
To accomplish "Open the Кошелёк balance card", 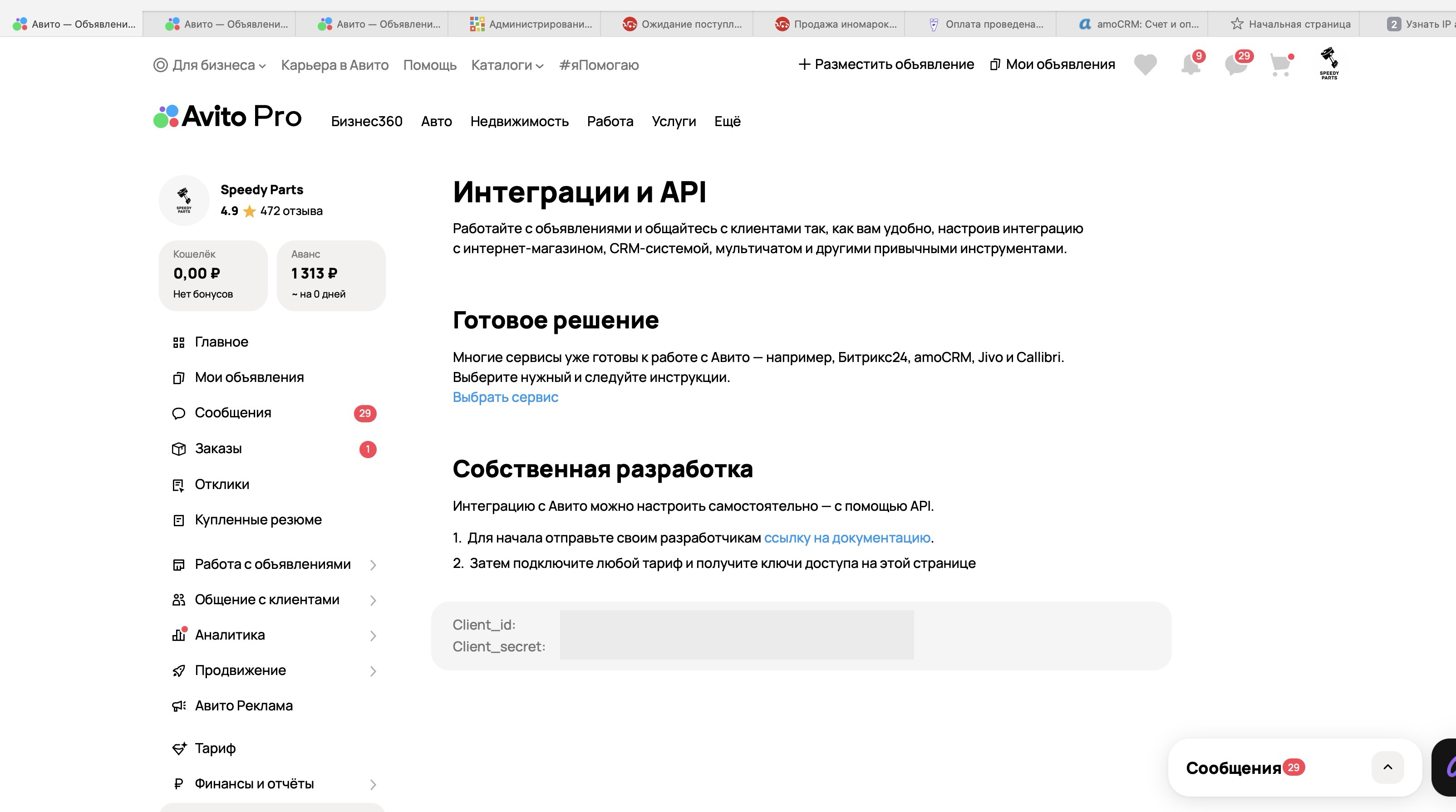I will (x=213, y=276).
